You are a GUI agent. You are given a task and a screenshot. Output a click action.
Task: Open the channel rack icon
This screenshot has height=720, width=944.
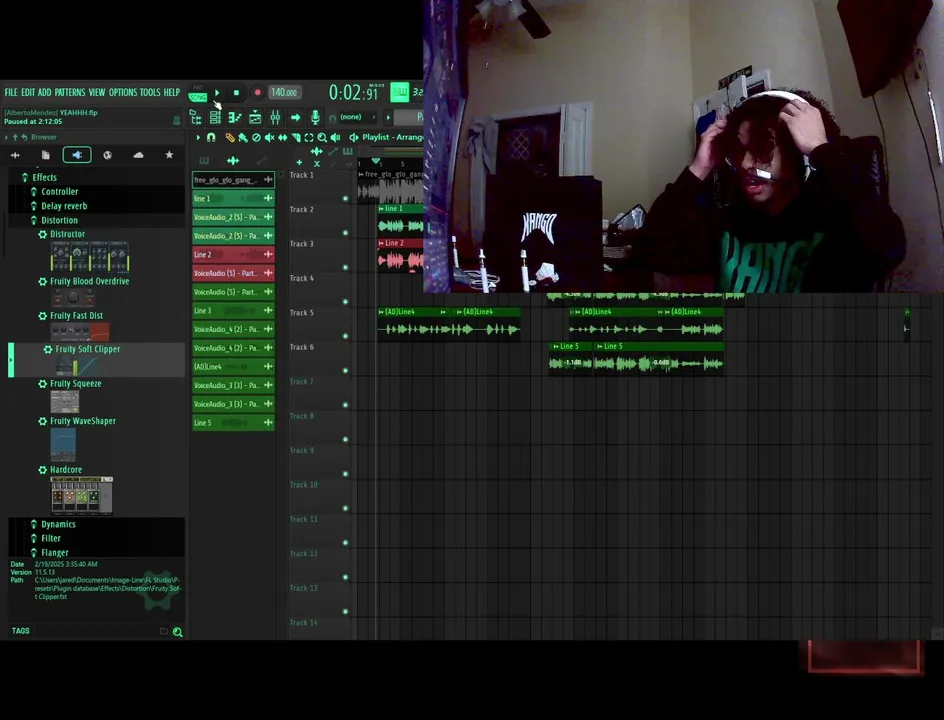[215, 117]
